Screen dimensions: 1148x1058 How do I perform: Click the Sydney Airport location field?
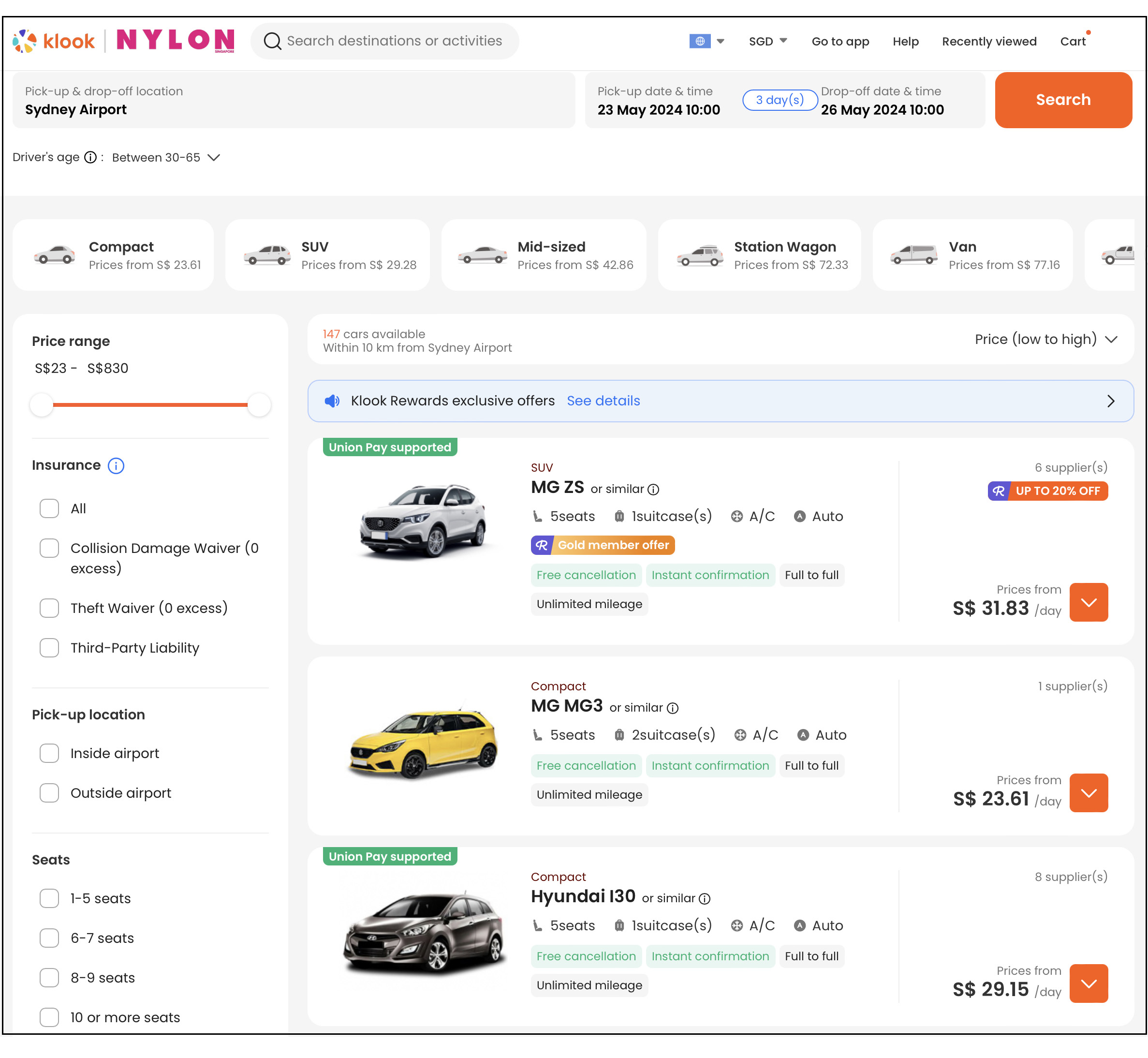(x=294, y=100)
